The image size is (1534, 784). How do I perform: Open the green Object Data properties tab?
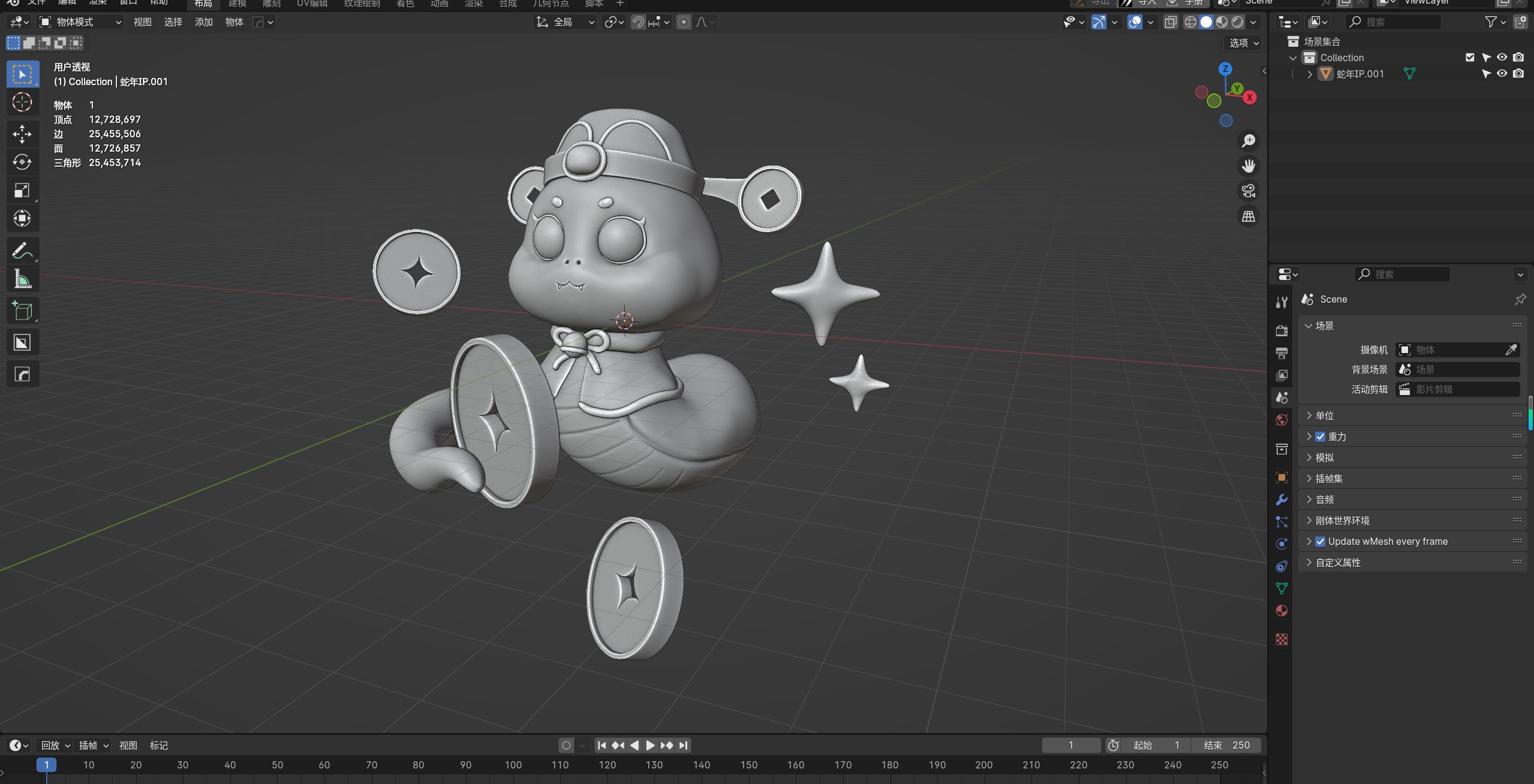pos(1282,589)
